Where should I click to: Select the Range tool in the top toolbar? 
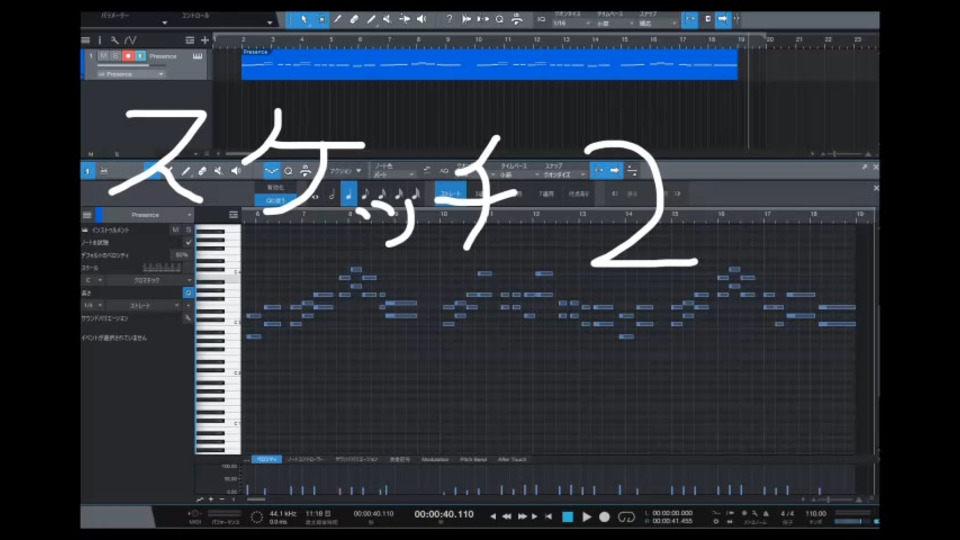321,20
